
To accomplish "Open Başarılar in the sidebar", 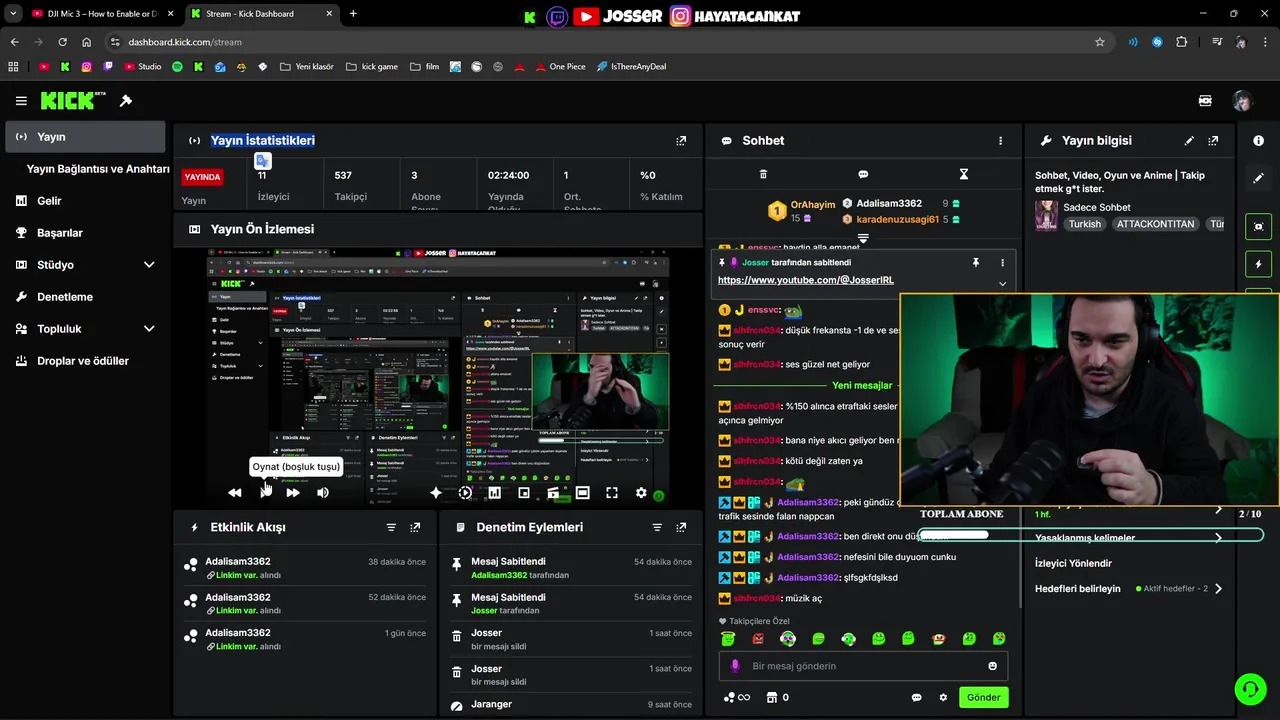I will coord(85,233).
